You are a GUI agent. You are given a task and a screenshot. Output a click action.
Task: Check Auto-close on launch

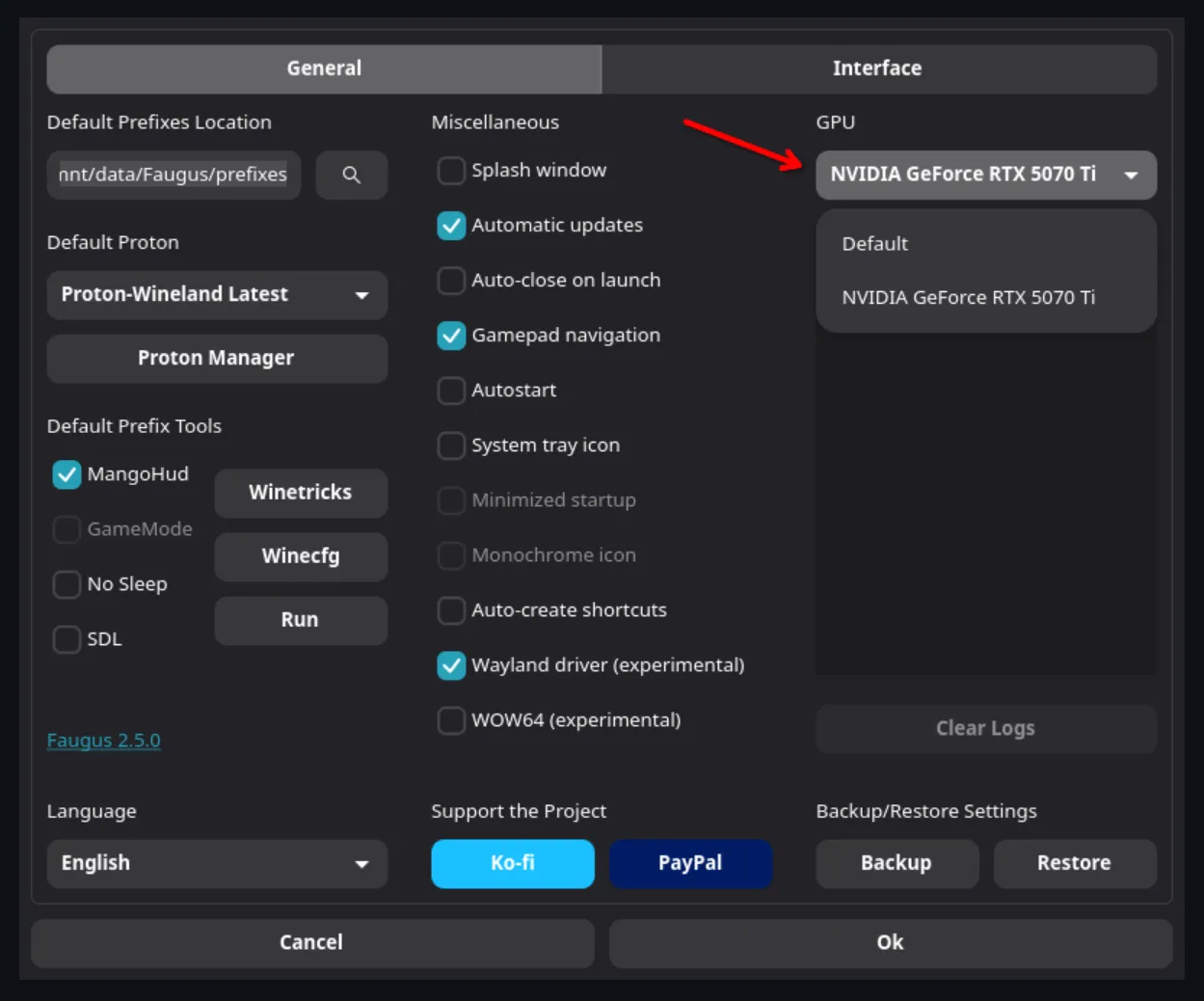tap(451, 281)
